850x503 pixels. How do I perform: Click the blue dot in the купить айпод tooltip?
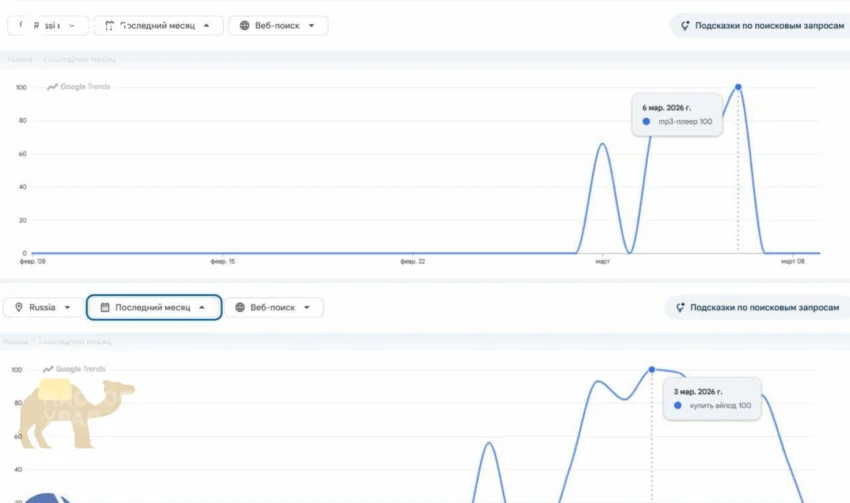[x=678, y=405]
